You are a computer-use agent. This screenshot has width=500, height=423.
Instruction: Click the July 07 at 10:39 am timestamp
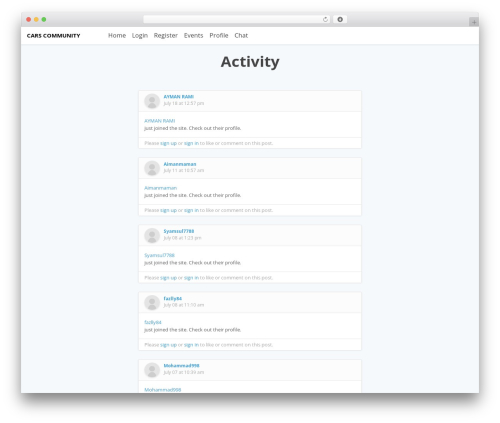click(x=184, y=372)
